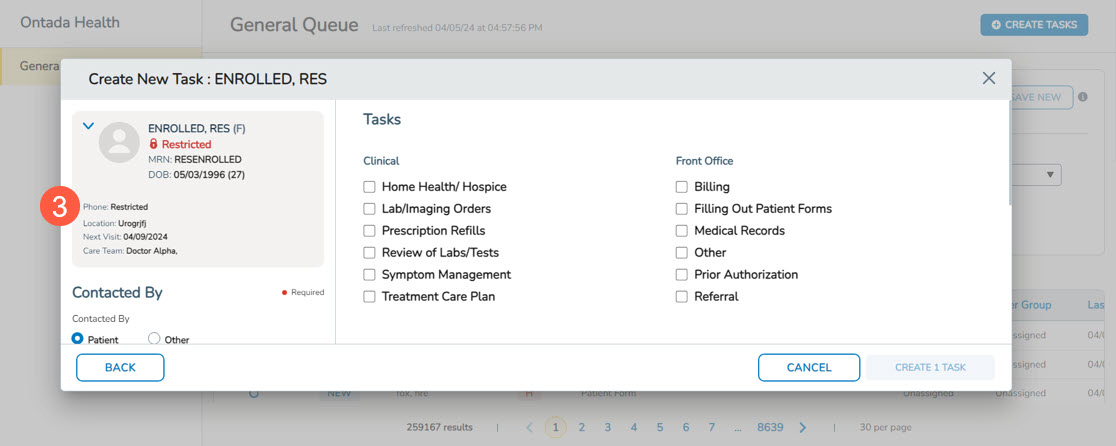
Task: Collapse the patient info chevron
Action: click(88, 126)
